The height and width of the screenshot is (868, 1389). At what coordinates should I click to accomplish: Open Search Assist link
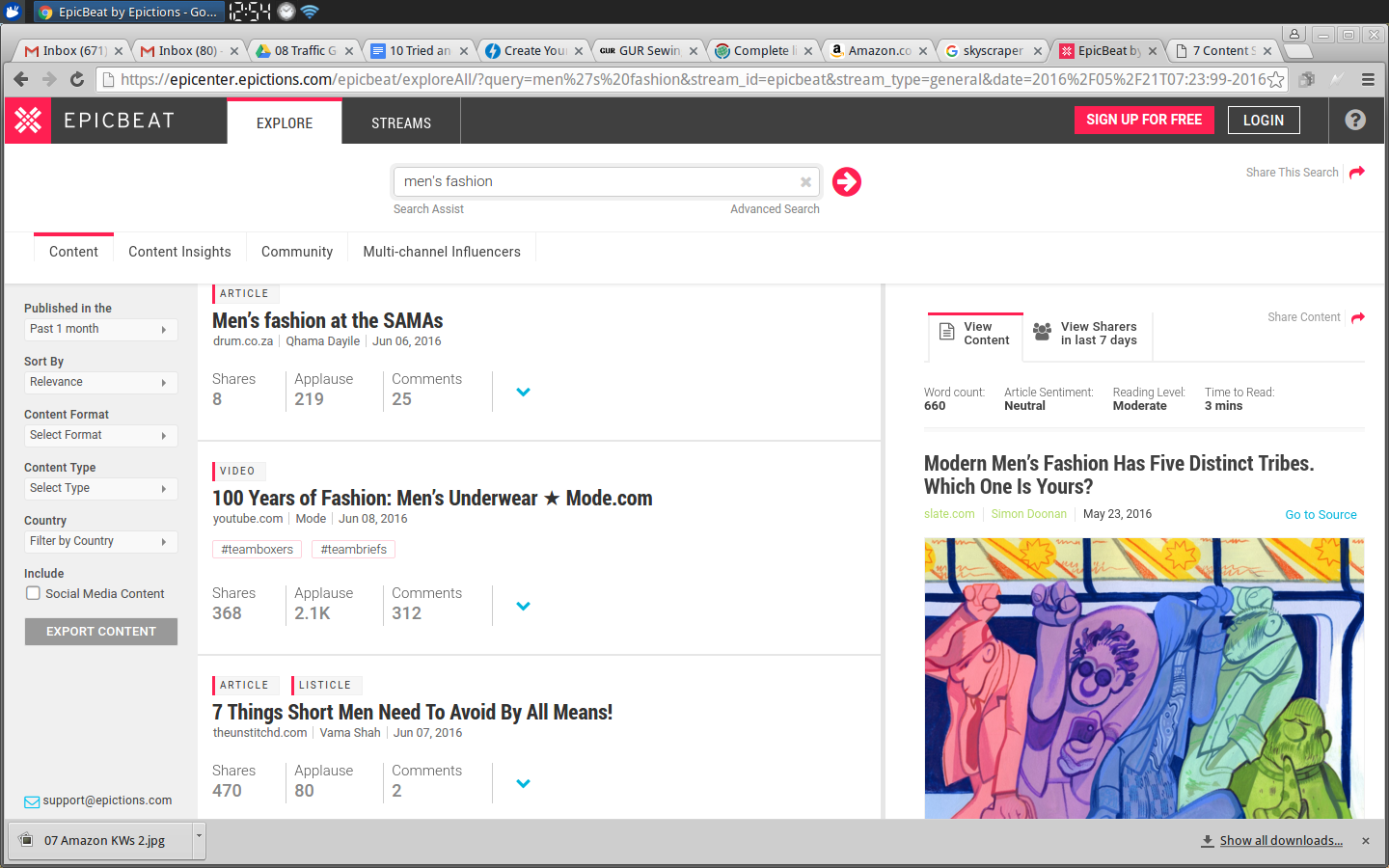(428, 209)
